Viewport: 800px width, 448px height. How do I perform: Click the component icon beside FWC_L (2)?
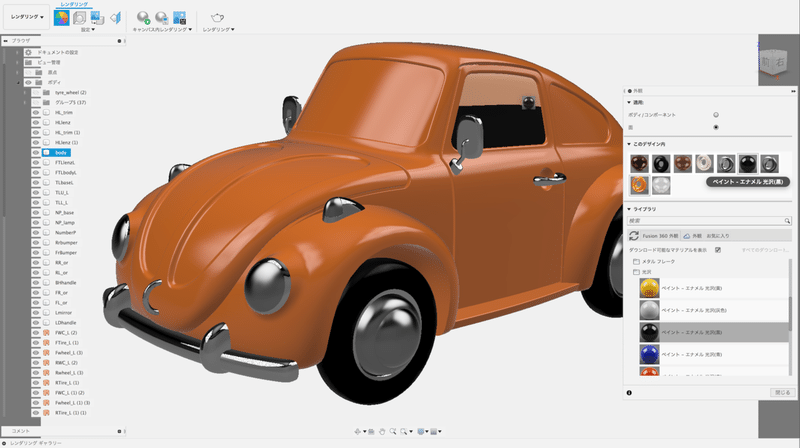46,333
